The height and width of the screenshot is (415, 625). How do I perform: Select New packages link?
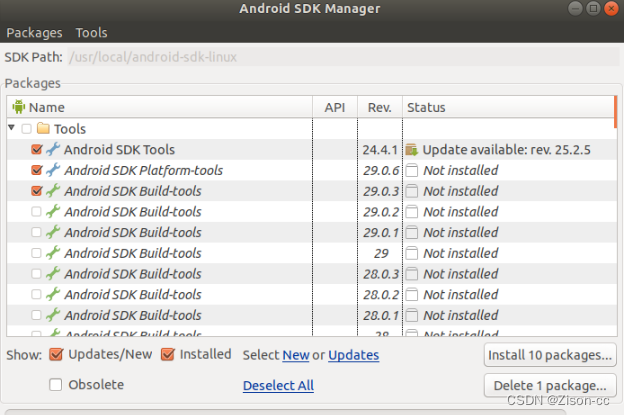(296, 355)
